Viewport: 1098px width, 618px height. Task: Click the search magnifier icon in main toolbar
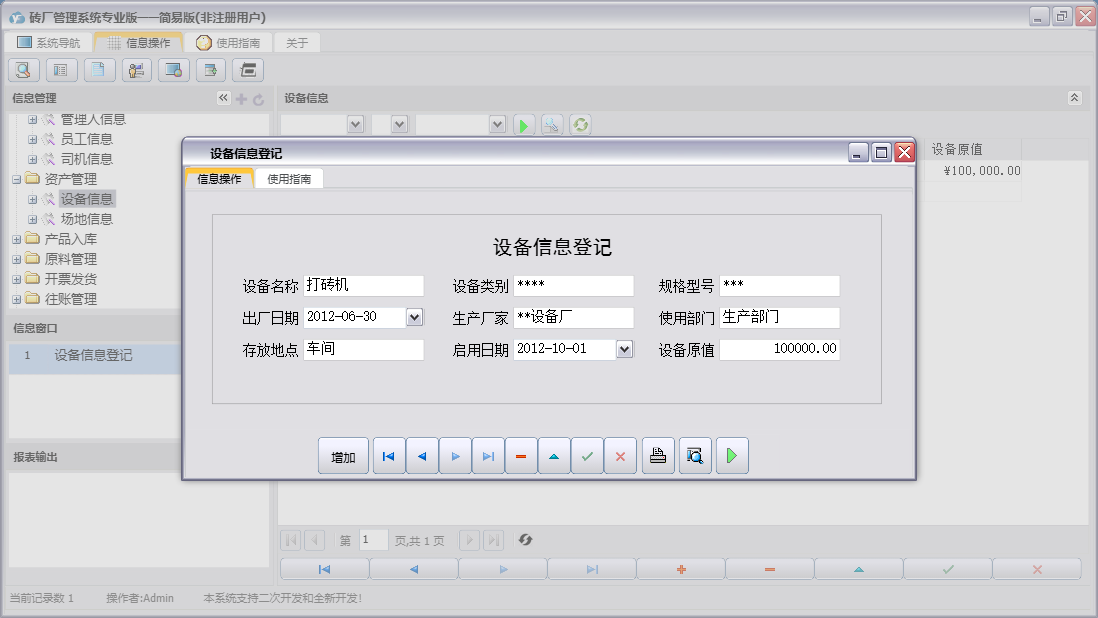[x=24, y=70]
